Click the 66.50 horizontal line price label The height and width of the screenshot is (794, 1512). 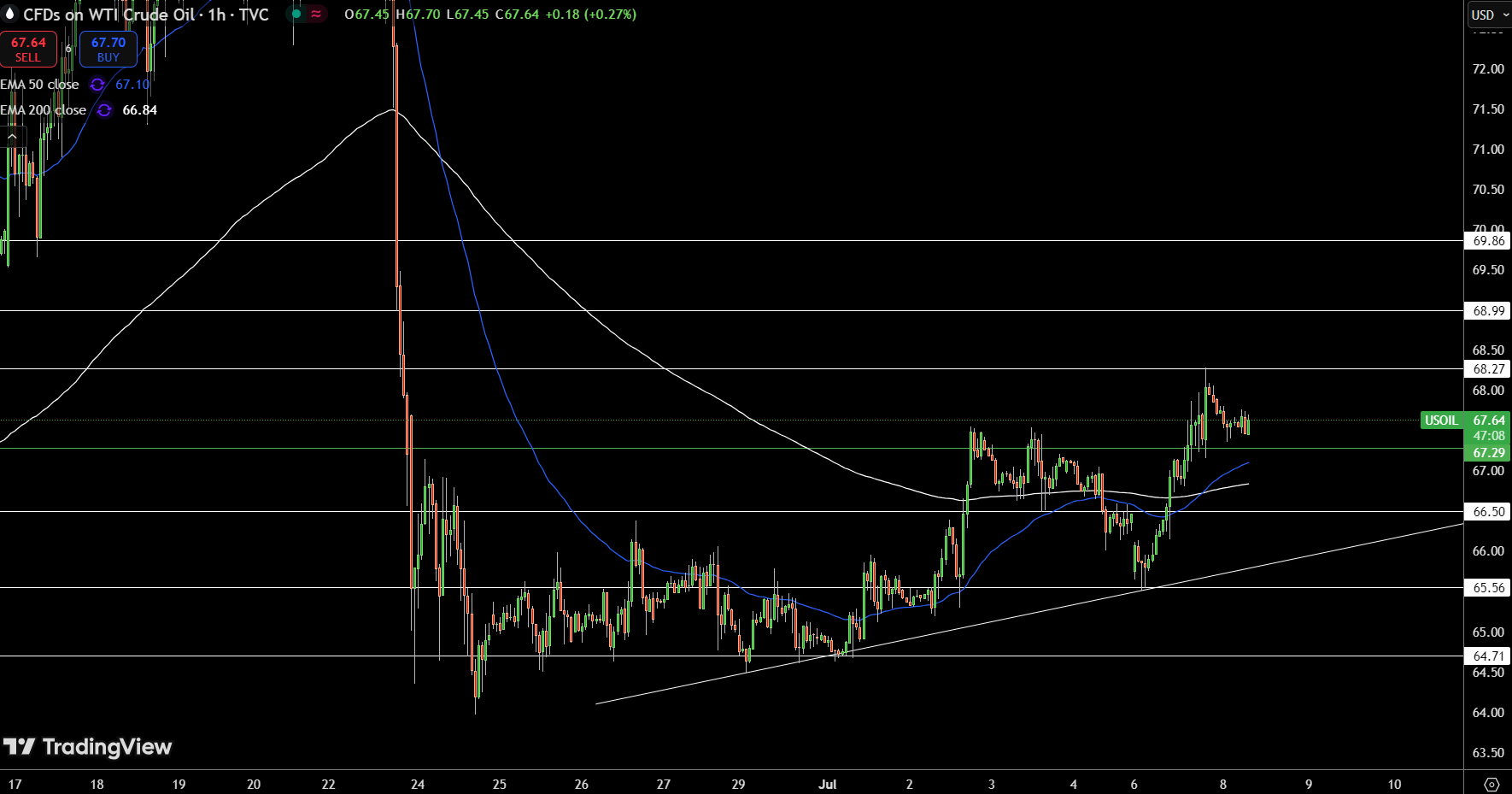(1487, 512)
